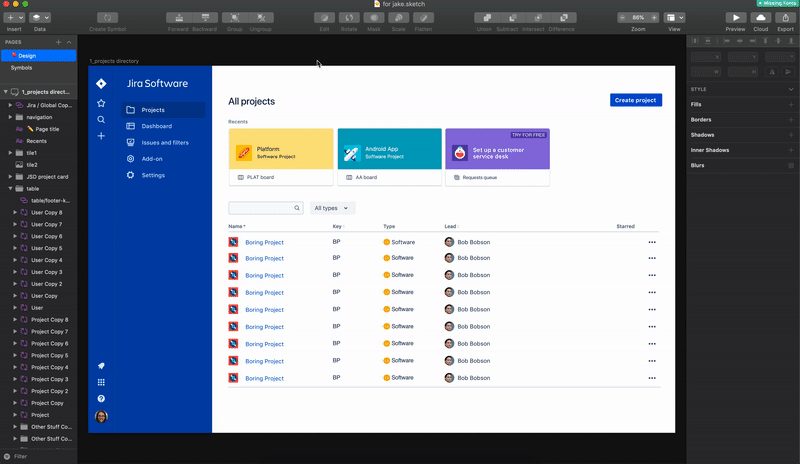Click the Forward arrange icon
Image resolution: width=800 pixels, height=464 pixels.
click(179, 17)
